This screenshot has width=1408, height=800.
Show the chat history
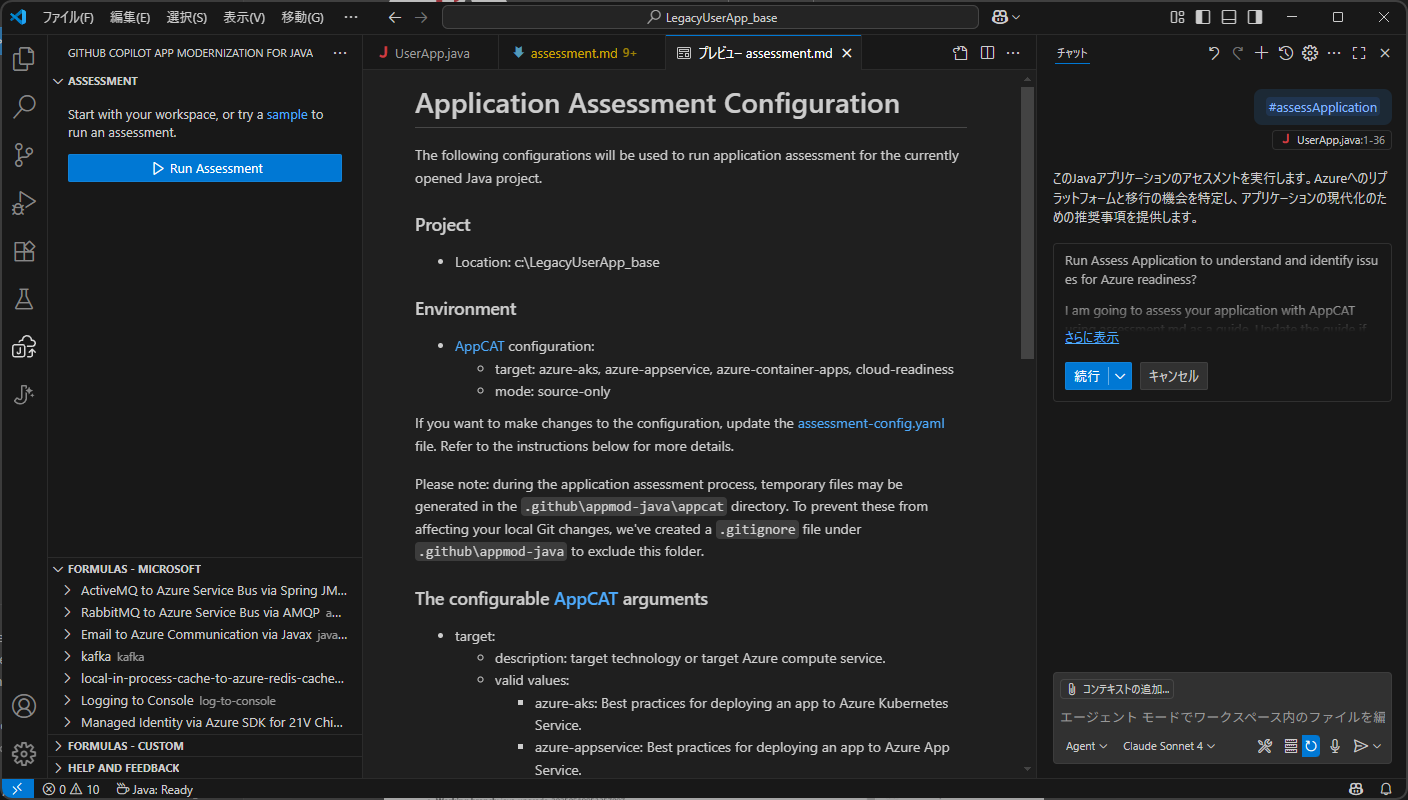[x=1286, y=53]
